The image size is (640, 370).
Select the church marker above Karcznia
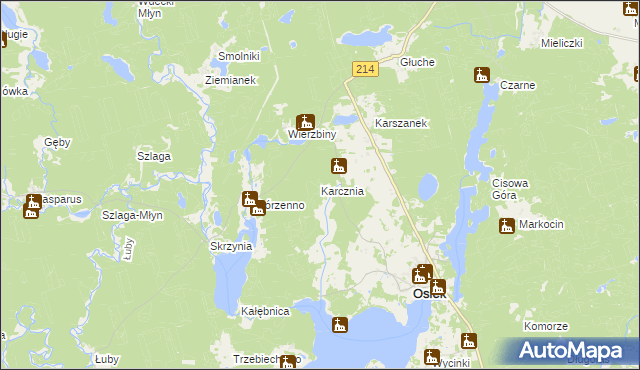tap(339, 166)
